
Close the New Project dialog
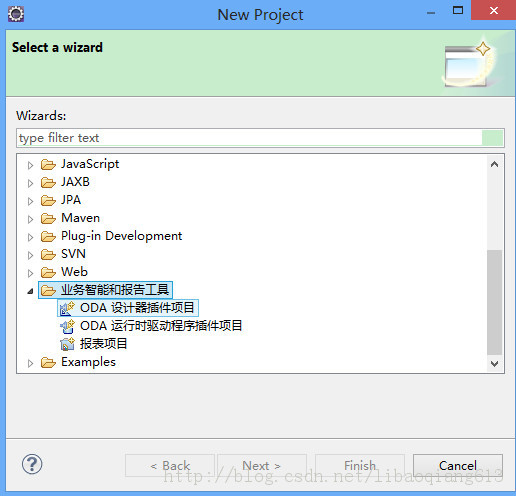(x=494, y=11)
